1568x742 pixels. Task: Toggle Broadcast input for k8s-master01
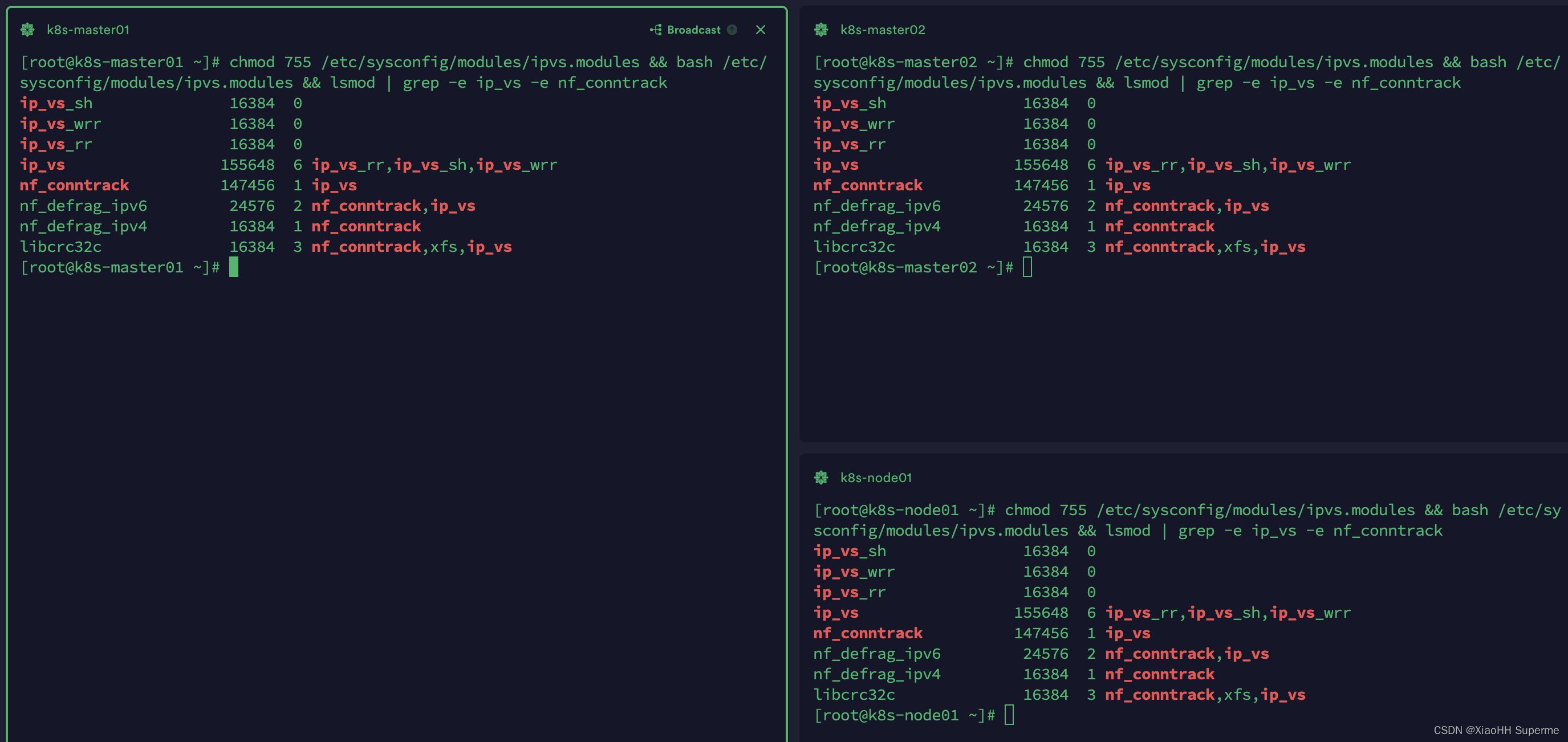pyautogui.click(x=693, y=30)
